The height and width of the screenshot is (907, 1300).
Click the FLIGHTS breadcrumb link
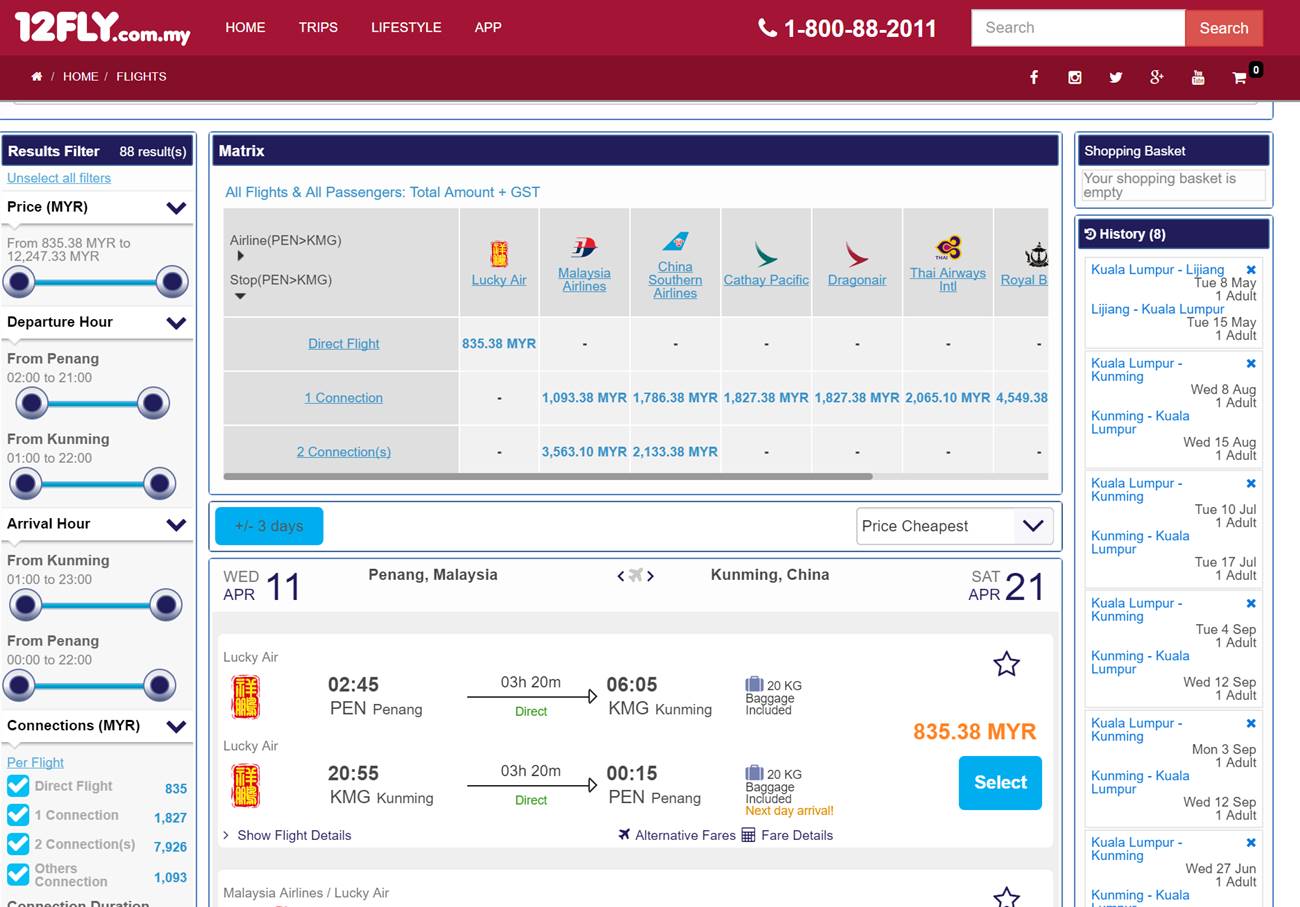point(141,76)
